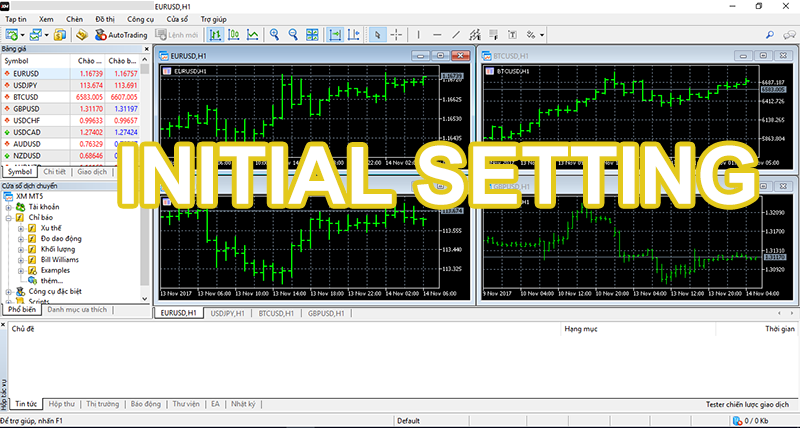This screenshot has width=800, height=428.
Task: Open the Trợ giúp menu
Action: 213,19
